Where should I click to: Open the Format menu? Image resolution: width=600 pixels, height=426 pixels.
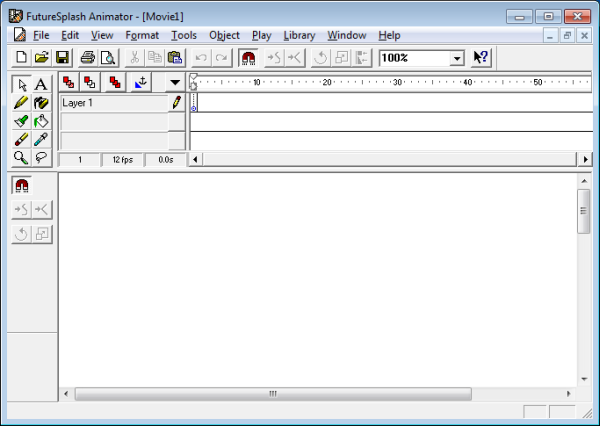pyautogui.click(x=142, y=35)
